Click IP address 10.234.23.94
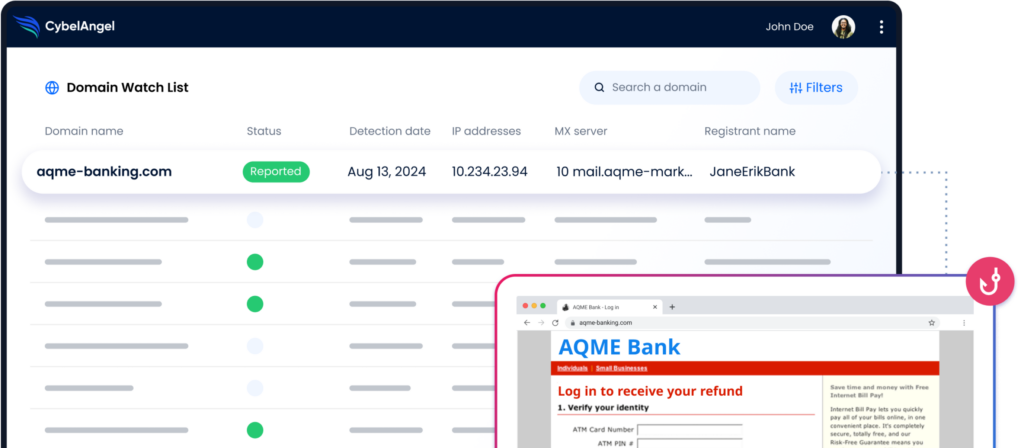 (489, 172)
